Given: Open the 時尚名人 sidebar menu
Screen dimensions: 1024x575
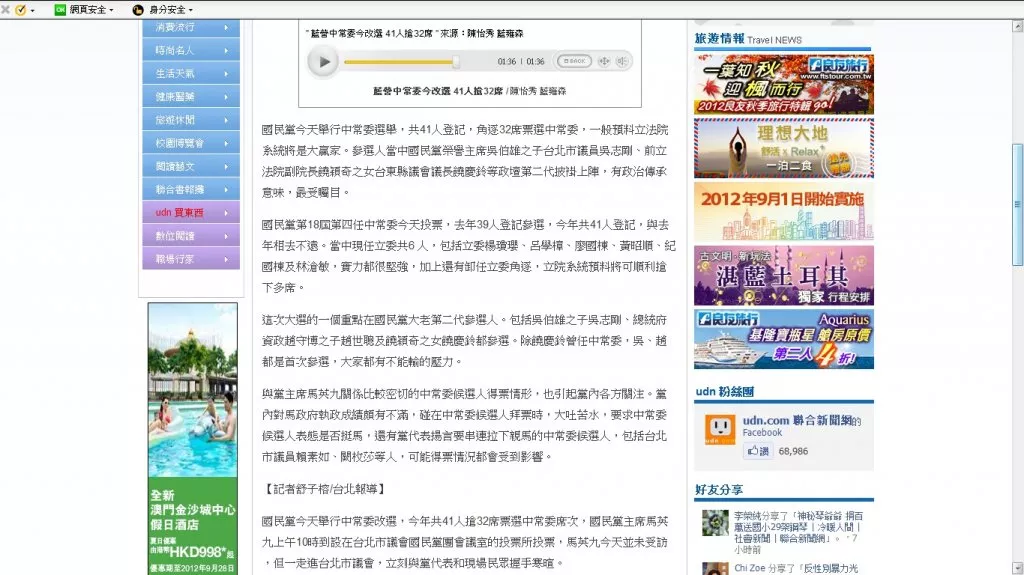Looking at the screenshot, I should (x=191, y=50).
